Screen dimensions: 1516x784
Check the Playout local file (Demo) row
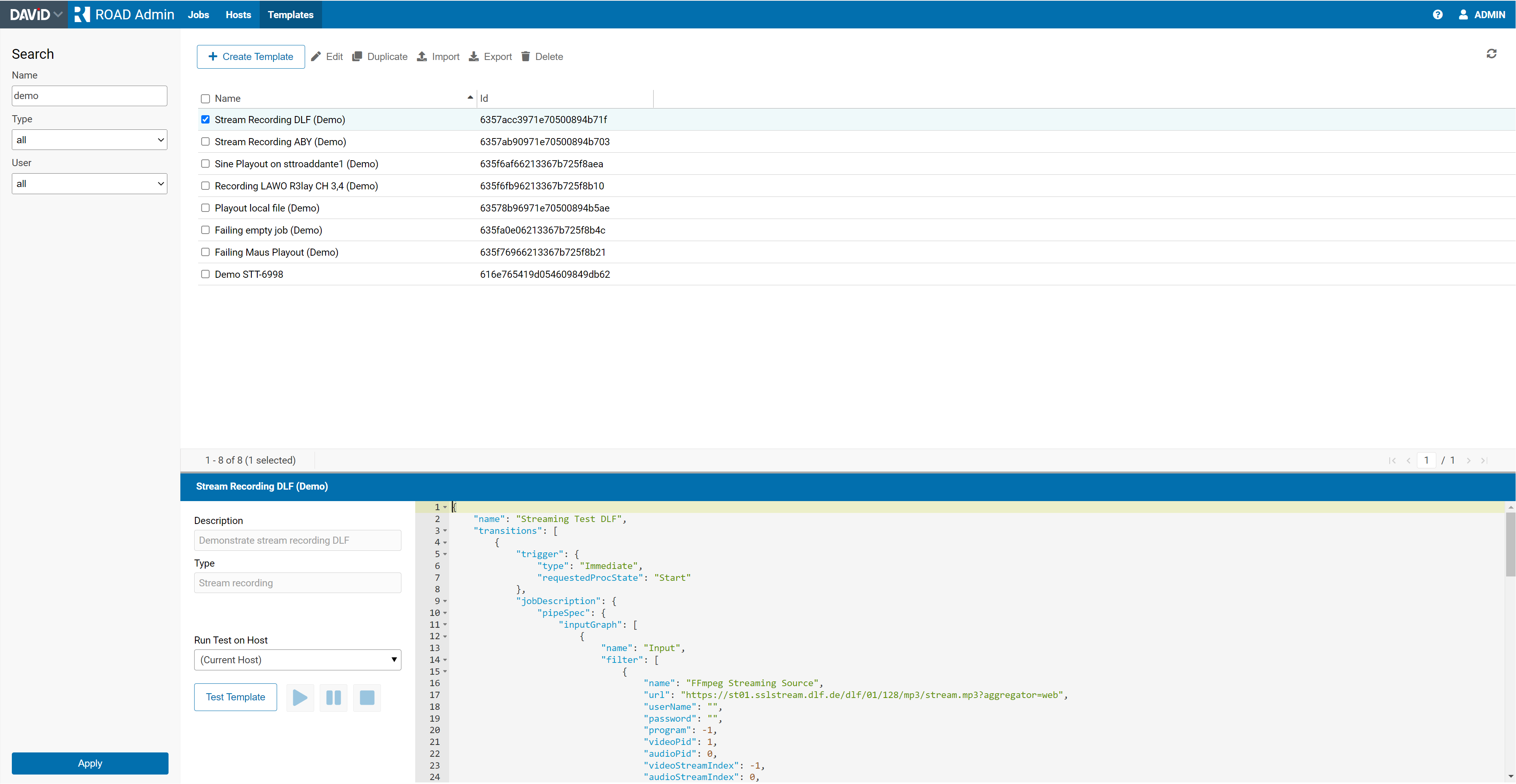pos(205,208)
